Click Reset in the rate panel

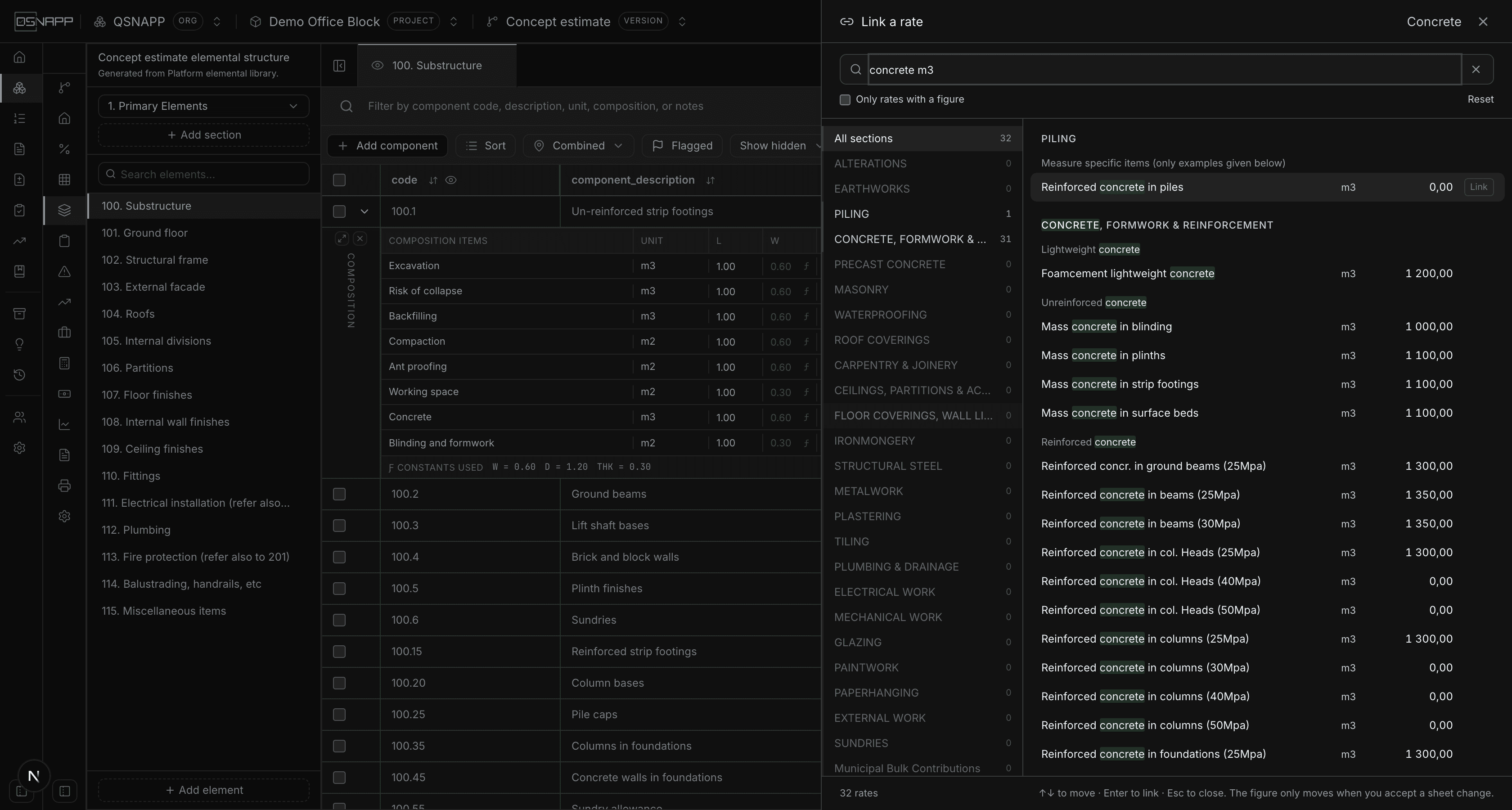1480,99
